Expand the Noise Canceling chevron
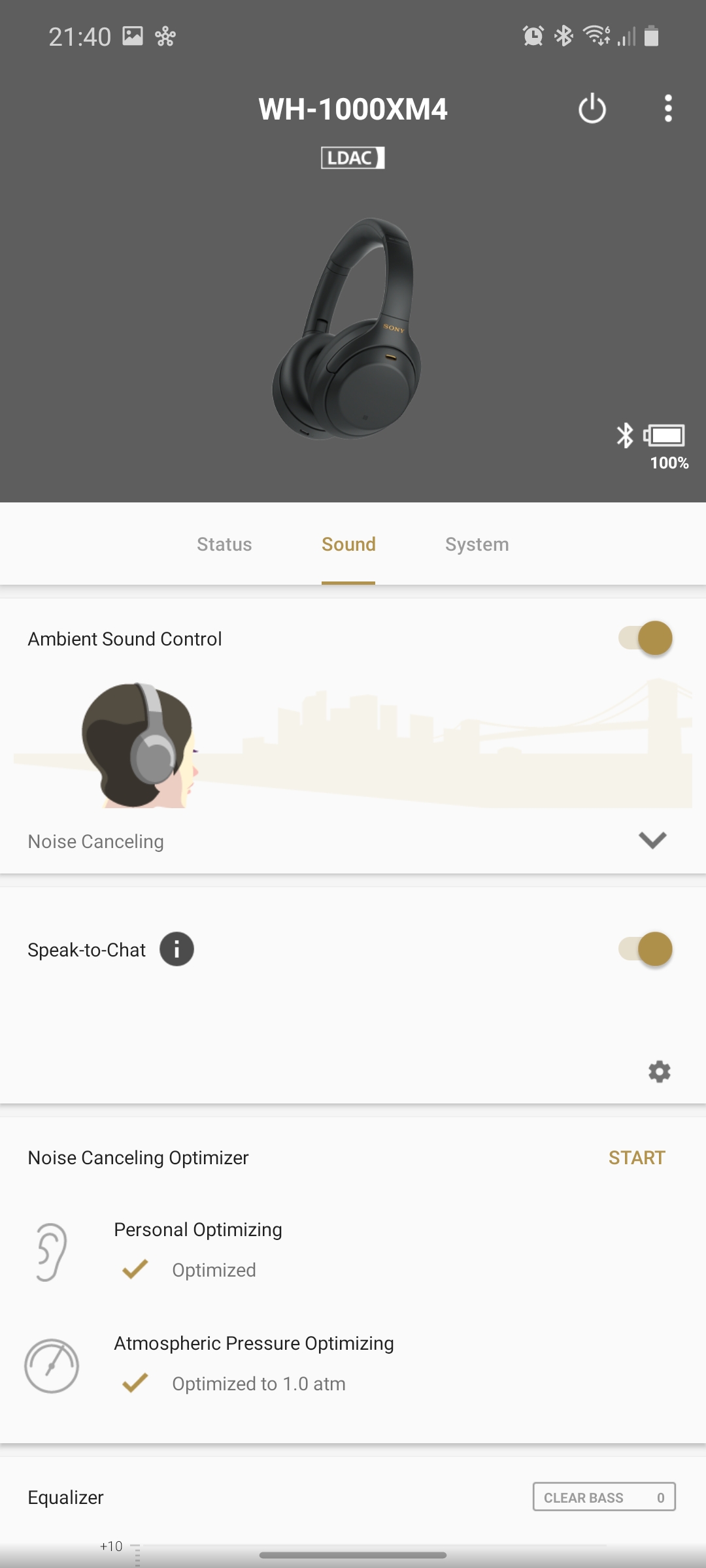 pos(652,840)
